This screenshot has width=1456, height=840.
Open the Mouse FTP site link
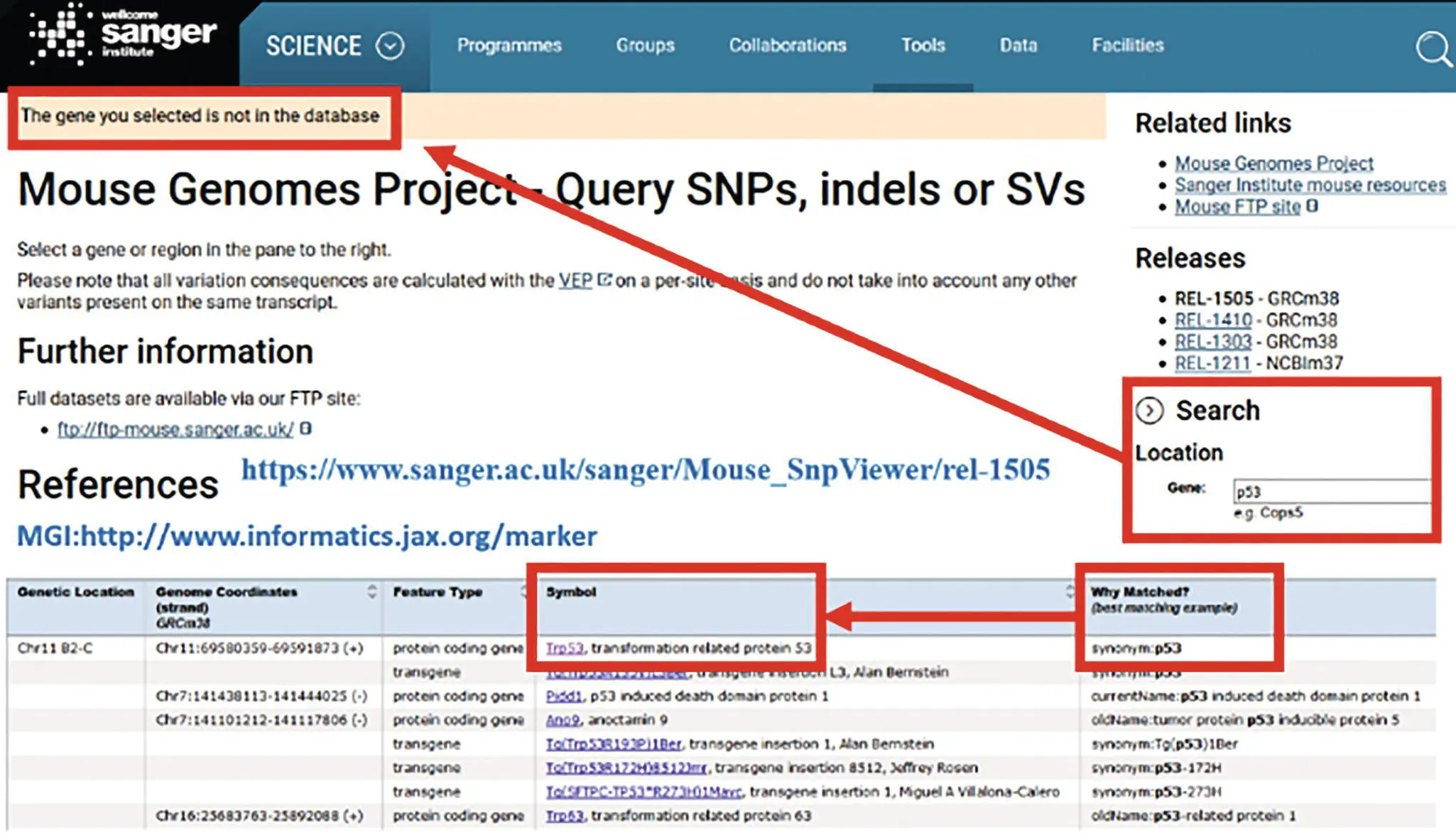(1237, 207)
